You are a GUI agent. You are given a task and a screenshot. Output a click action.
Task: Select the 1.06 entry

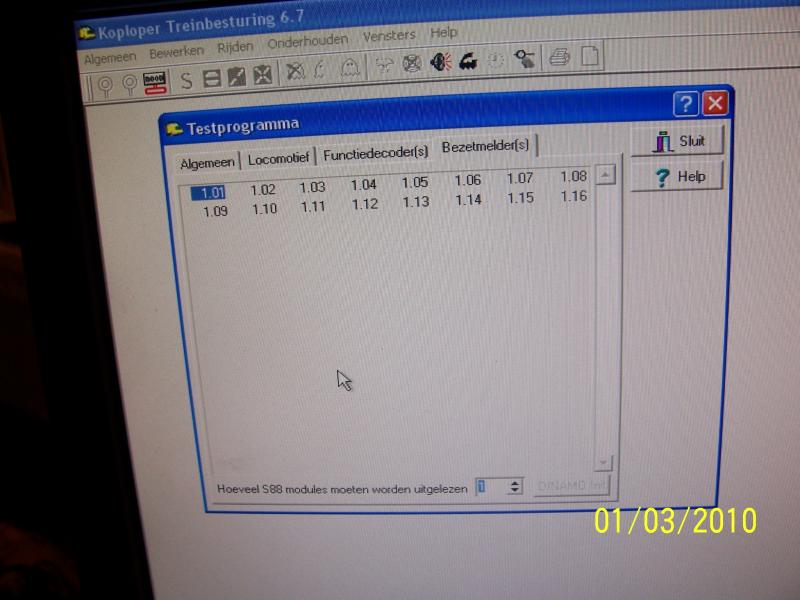(x=468, y=181)
